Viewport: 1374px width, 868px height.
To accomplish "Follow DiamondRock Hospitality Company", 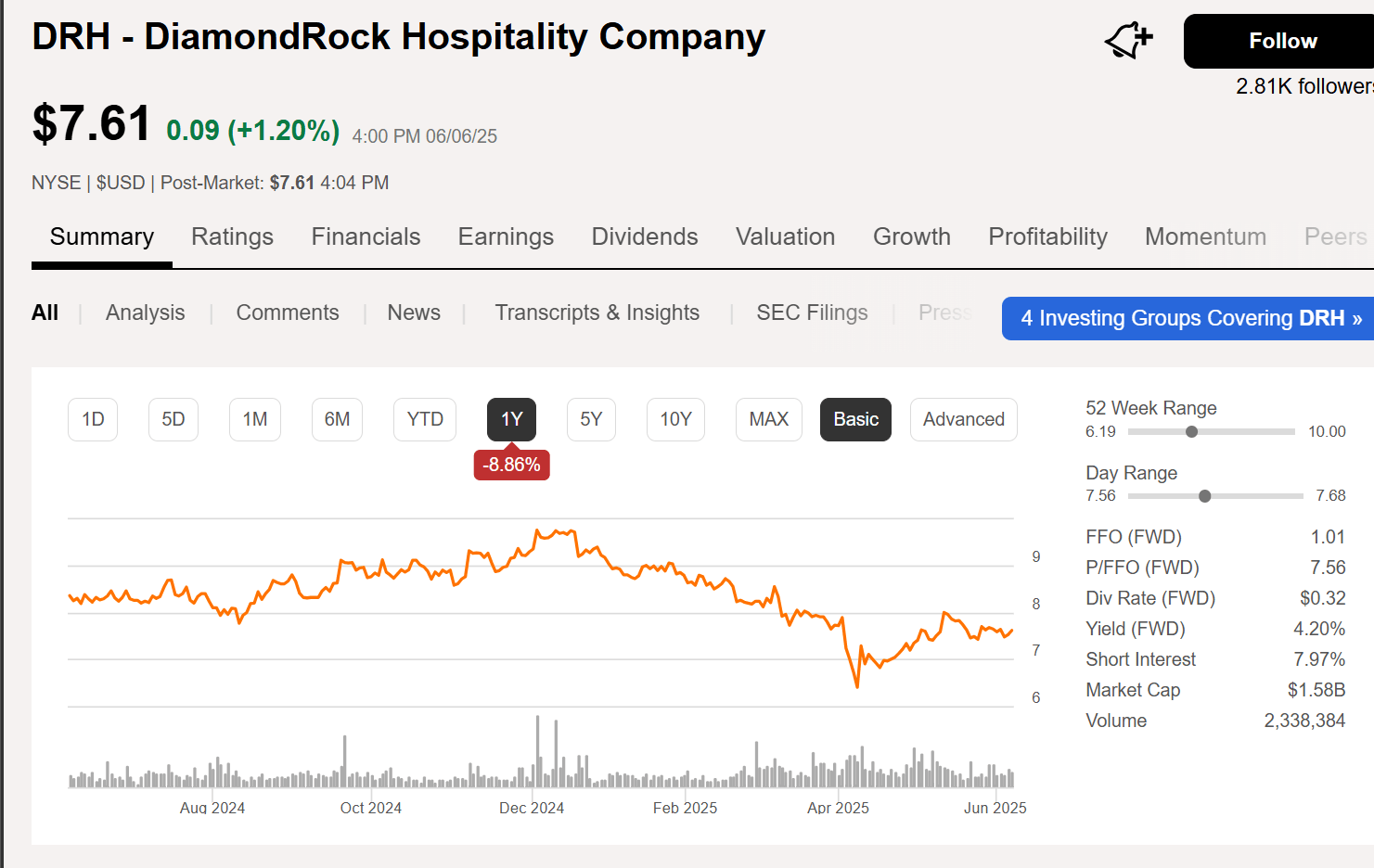I will 1283,41.
